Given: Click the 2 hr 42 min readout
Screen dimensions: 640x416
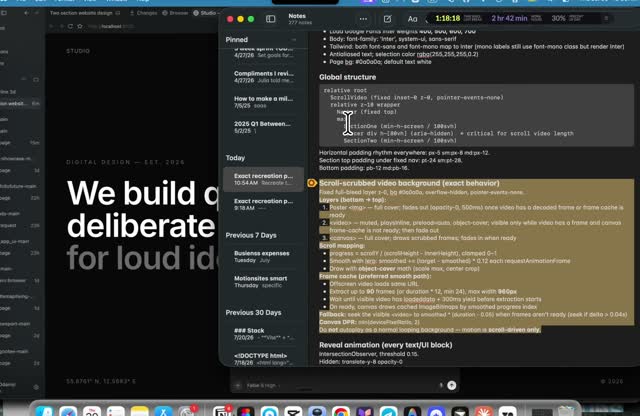Looking at the screenshot, I should tap(509, 18).
